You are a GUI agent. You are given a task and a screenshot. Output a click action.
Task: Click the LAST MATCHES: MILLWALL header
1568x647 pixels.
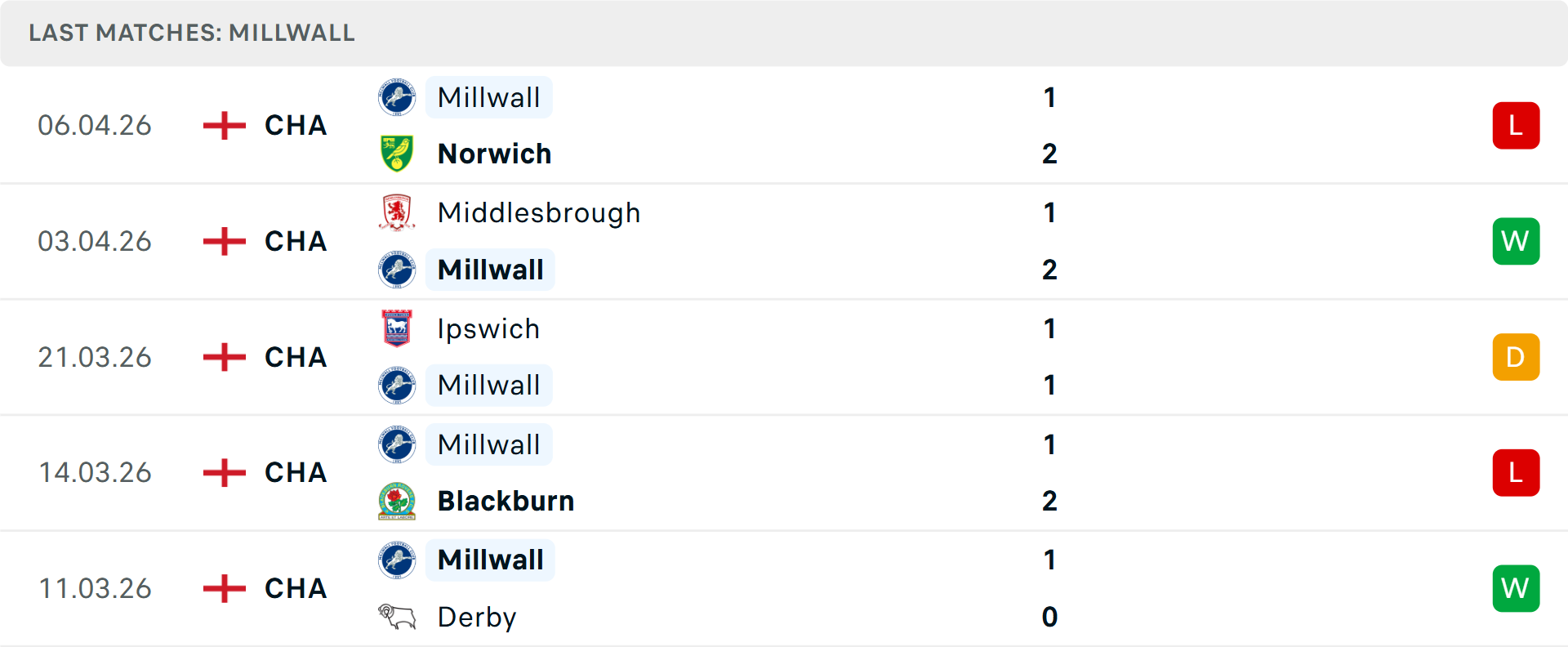[191, 33]
